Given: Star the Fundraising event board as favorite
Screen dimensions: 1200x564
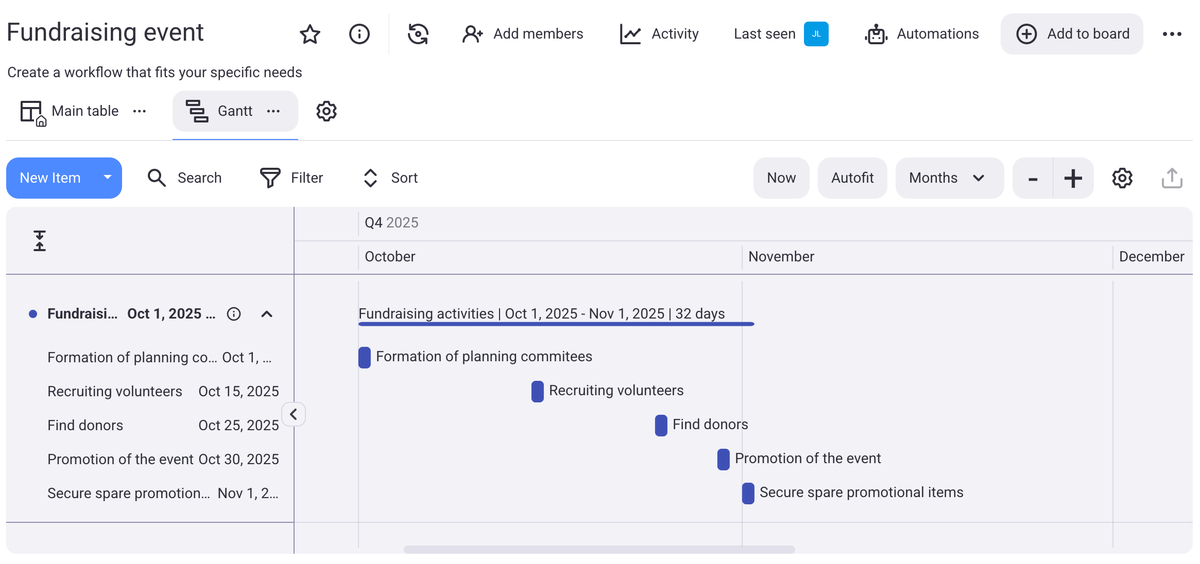Looking at the screenshot, I should click(310, 34).
